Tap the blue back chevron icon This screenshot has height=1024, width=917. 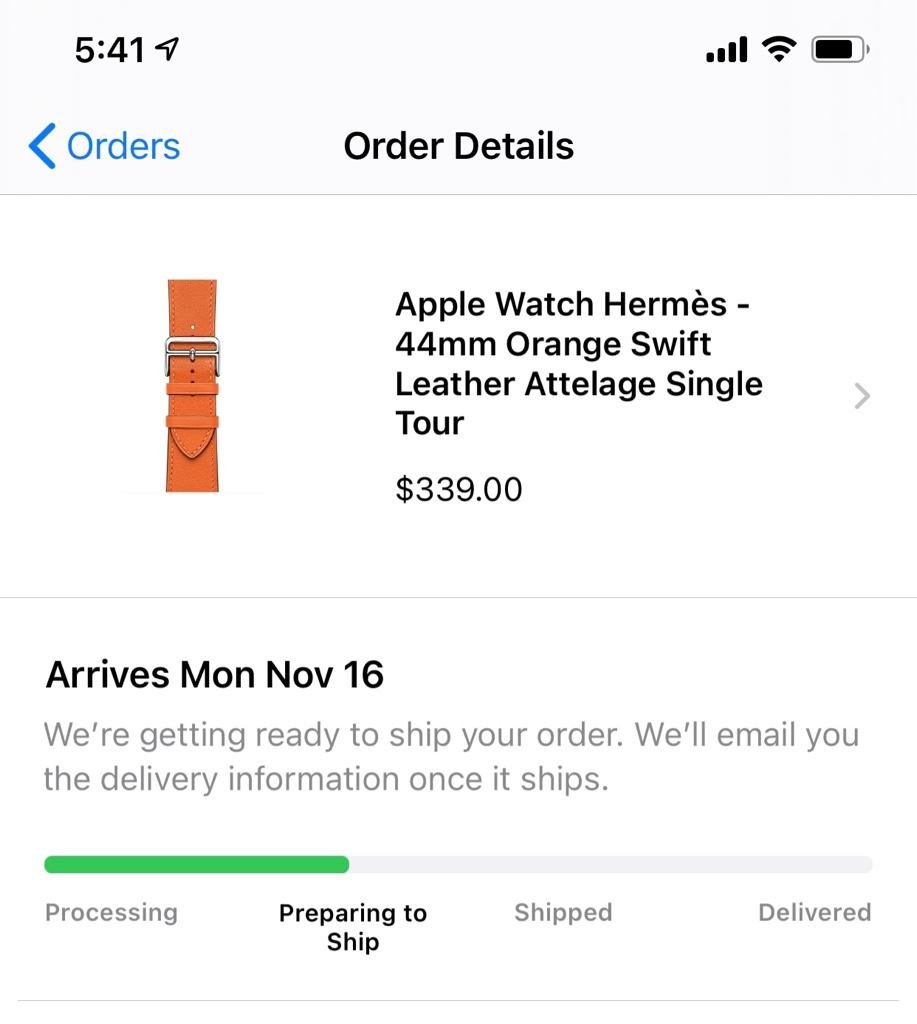(42, 146)
